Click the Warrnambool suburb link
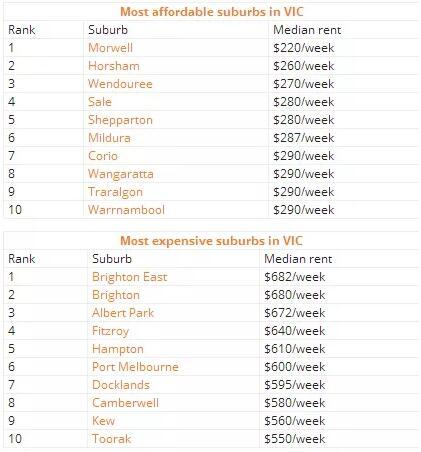This screenshot has height=452, width=421. (126, 210)
